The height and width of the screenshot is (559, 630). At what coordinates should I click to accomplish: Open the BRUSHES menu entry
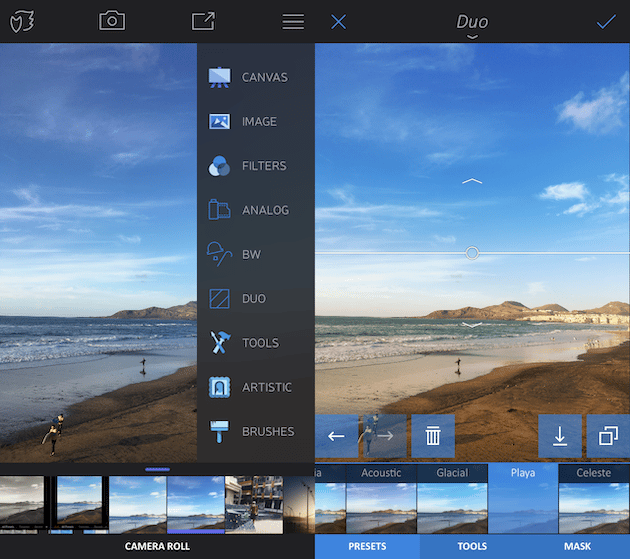pyautogui.click(x=268, y=431)
